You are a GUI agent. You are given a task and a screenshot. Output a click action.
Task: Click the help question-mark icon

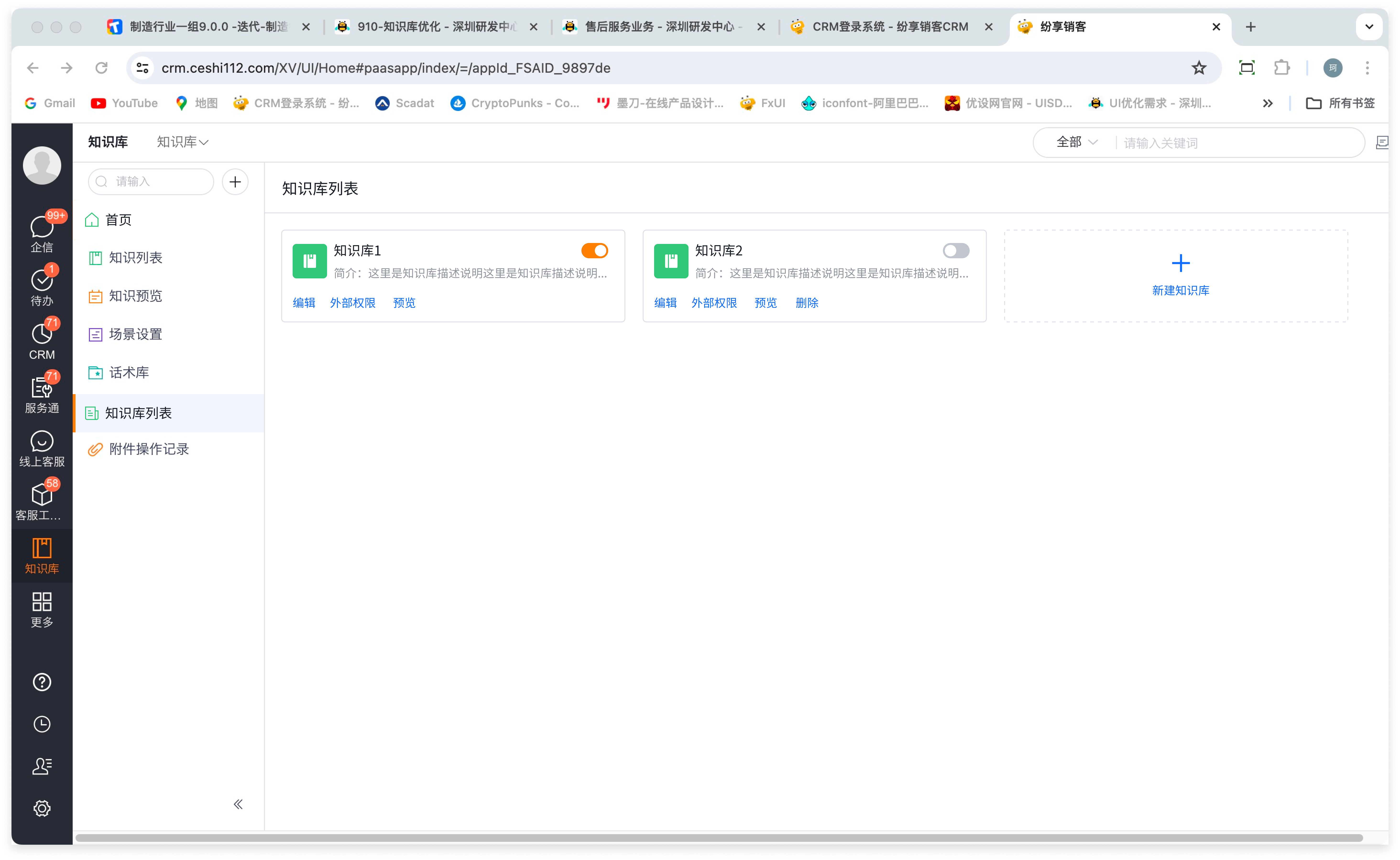click(42, 682)
